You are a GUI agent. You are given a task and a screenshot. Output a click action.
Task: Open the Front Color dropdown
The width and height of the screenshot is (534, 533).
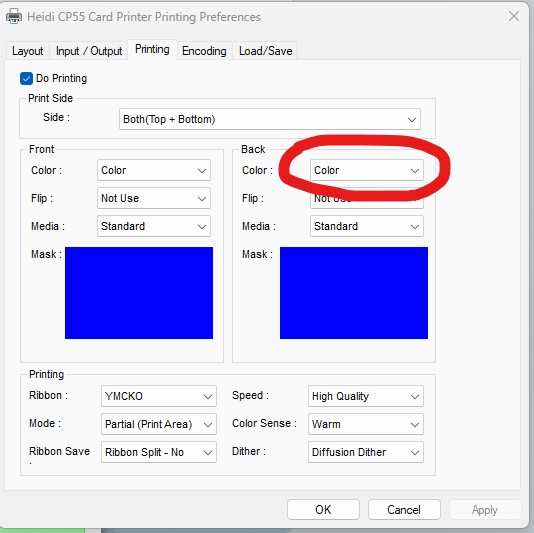pos(154,170)
